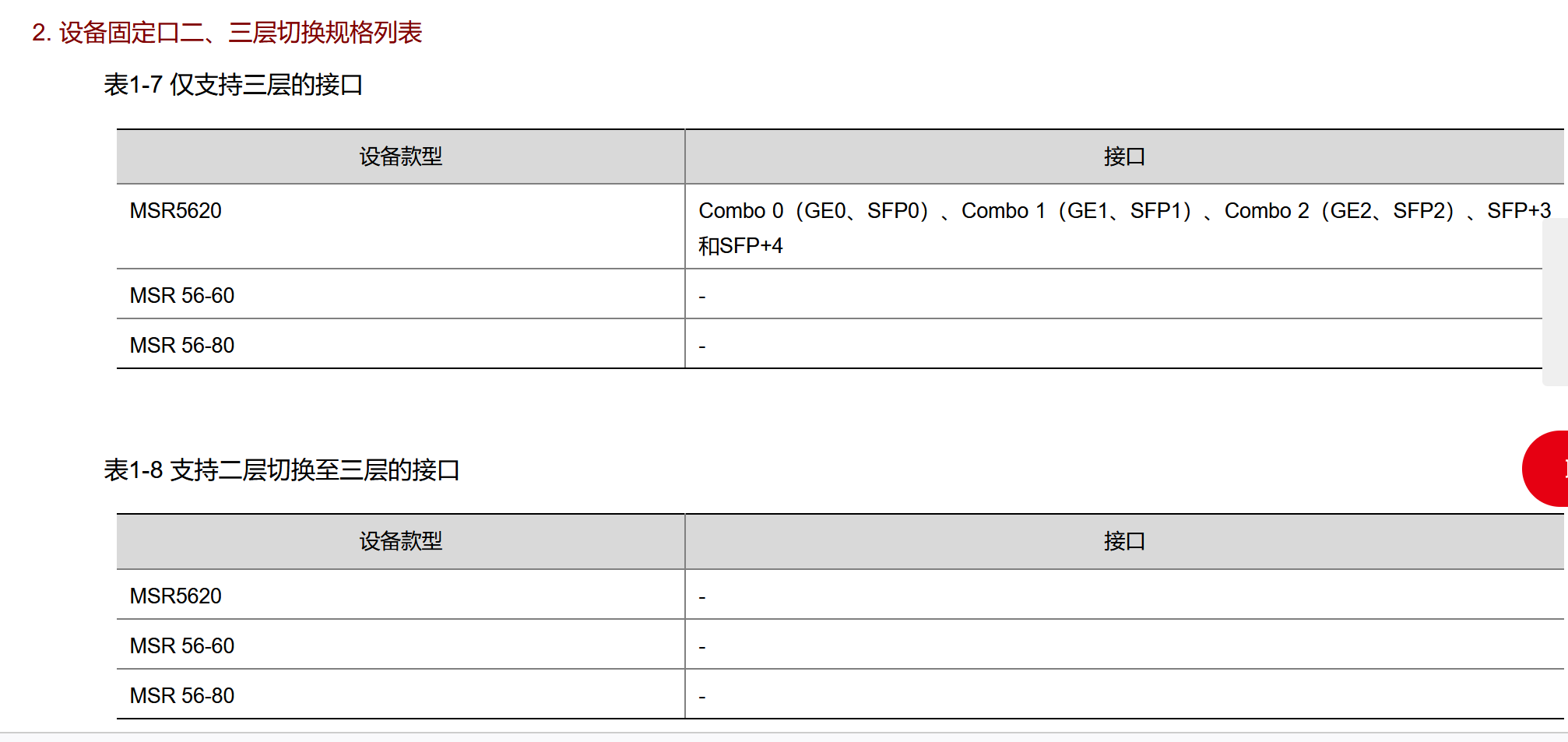
Task: Click 设备款型 header in table 1-7
Action: pos(400,156)
